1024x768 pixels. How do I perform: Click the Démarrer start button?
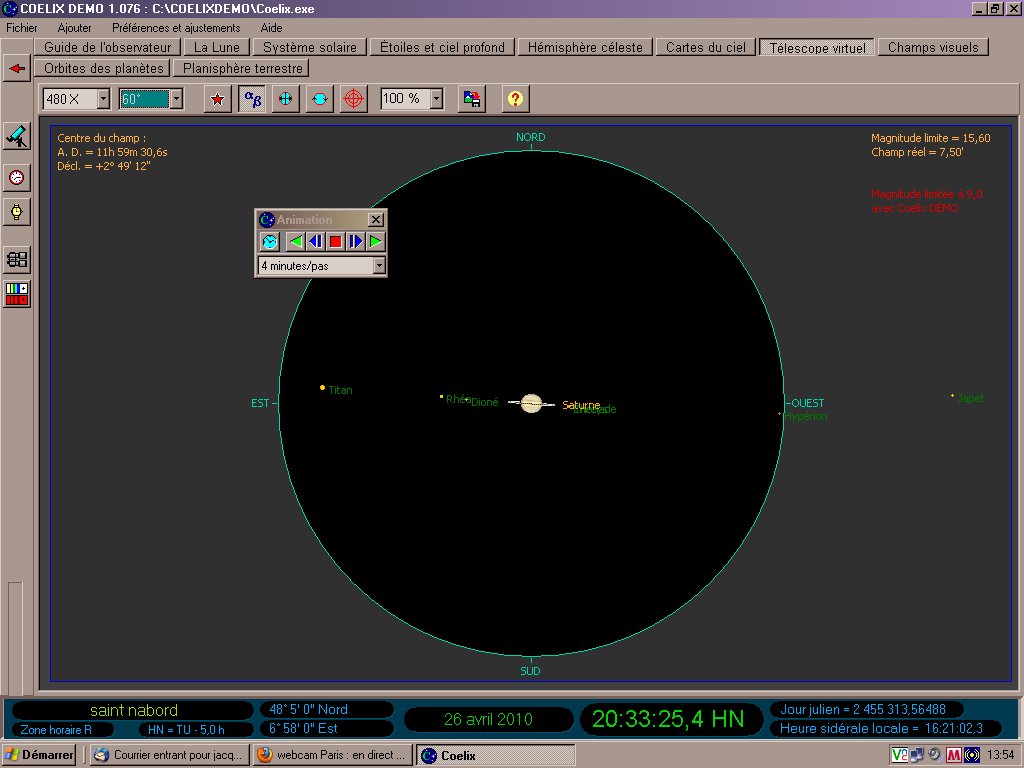[39, 755]
